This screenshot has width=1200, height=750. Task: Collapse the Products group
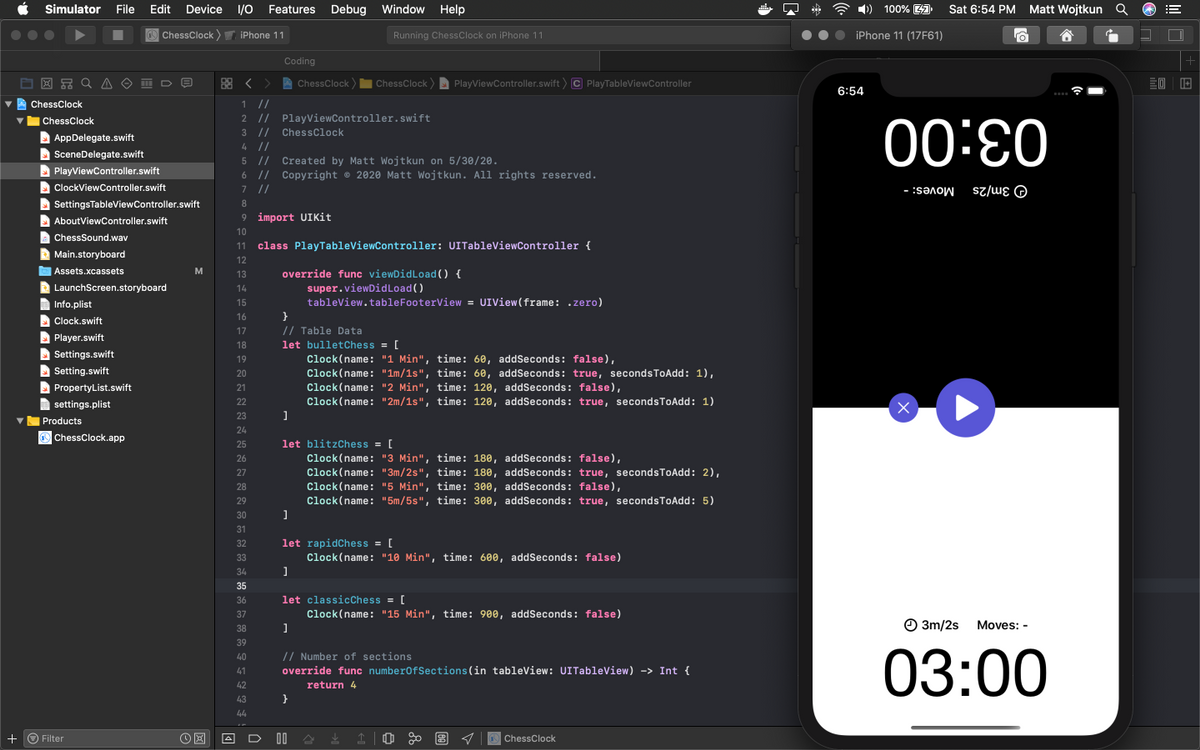21,421
